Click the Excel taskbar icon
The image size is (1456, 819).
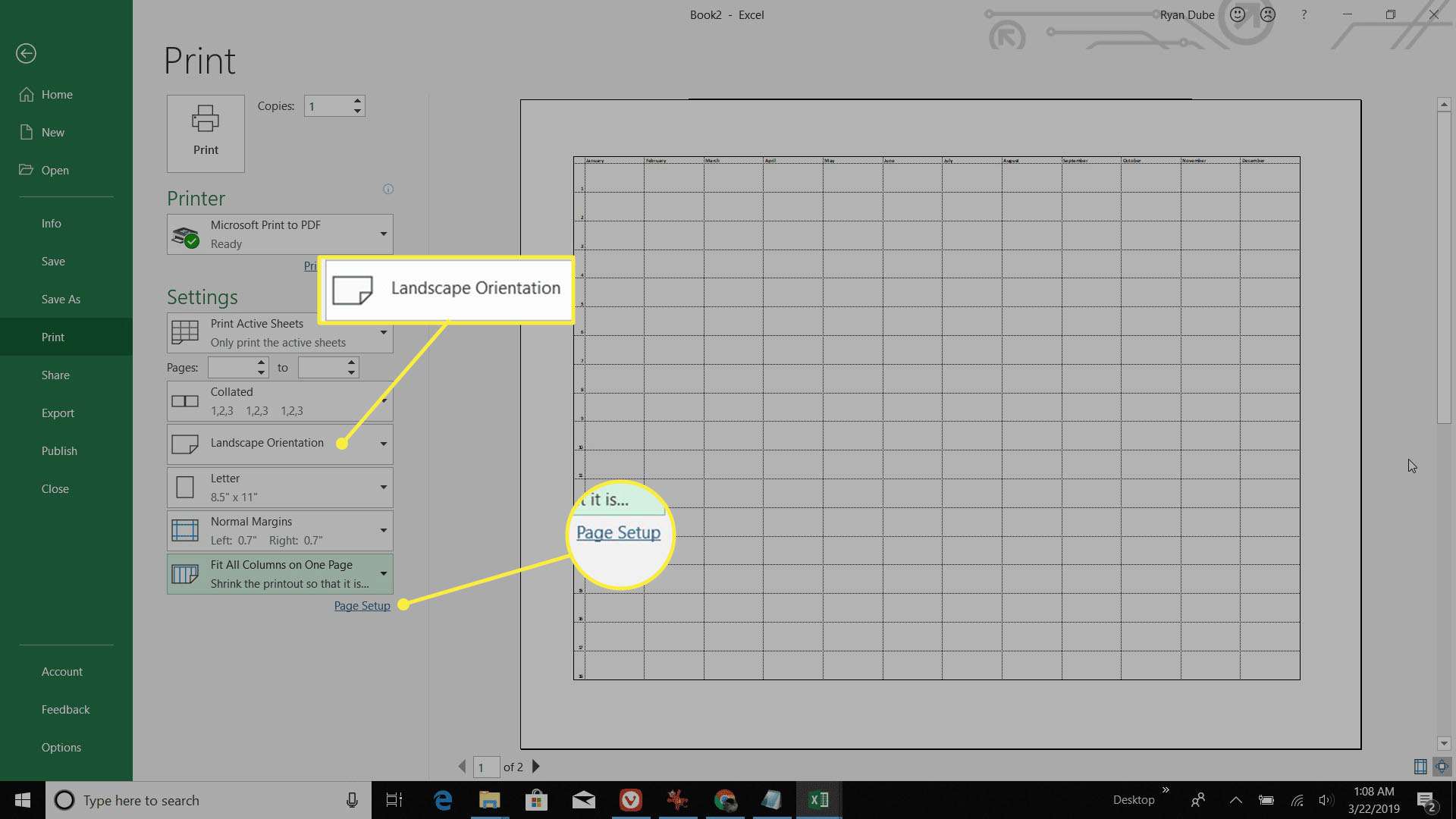pyautogui.click(x=819, y=800)
